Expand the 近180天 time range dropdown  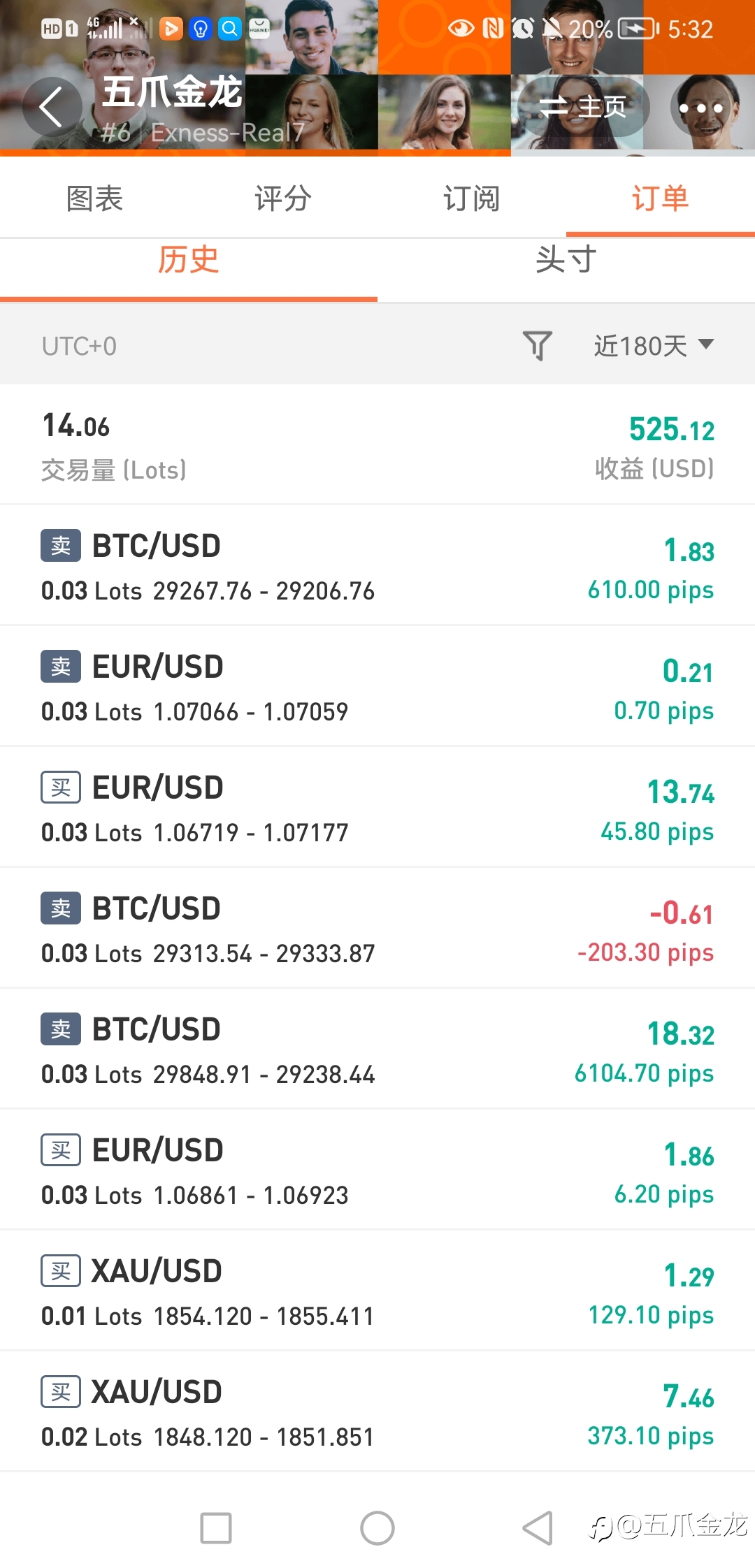[x=654, y=345]
